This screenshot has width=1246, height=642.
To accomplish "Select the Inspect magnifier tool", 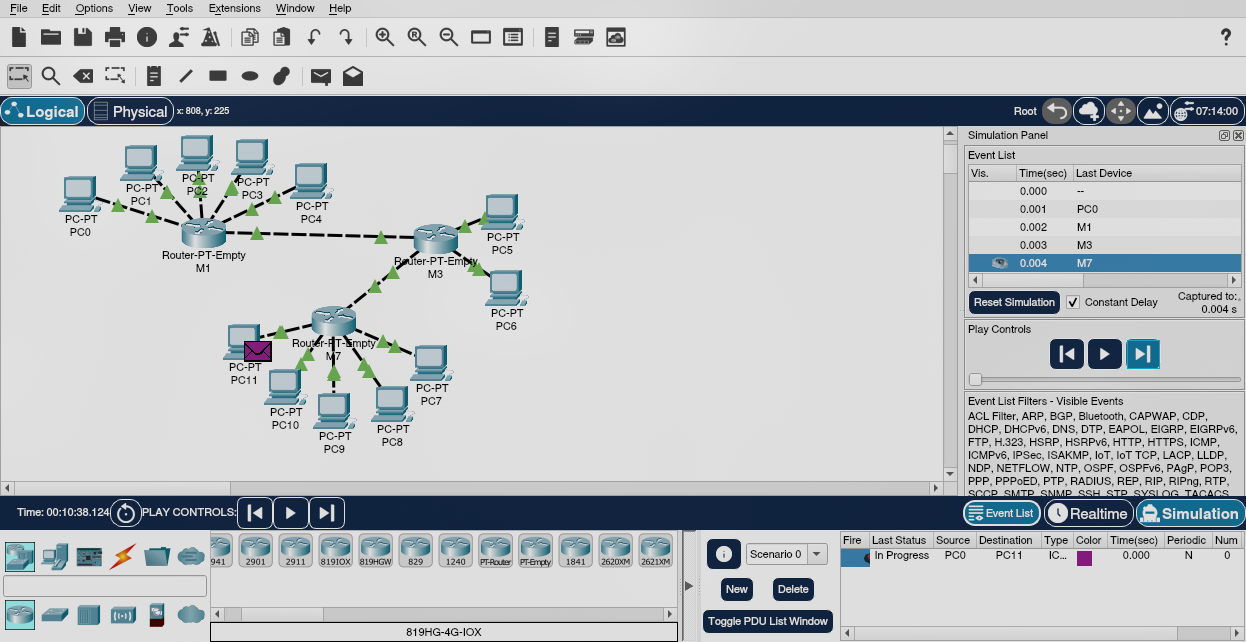I will (51, 75).
